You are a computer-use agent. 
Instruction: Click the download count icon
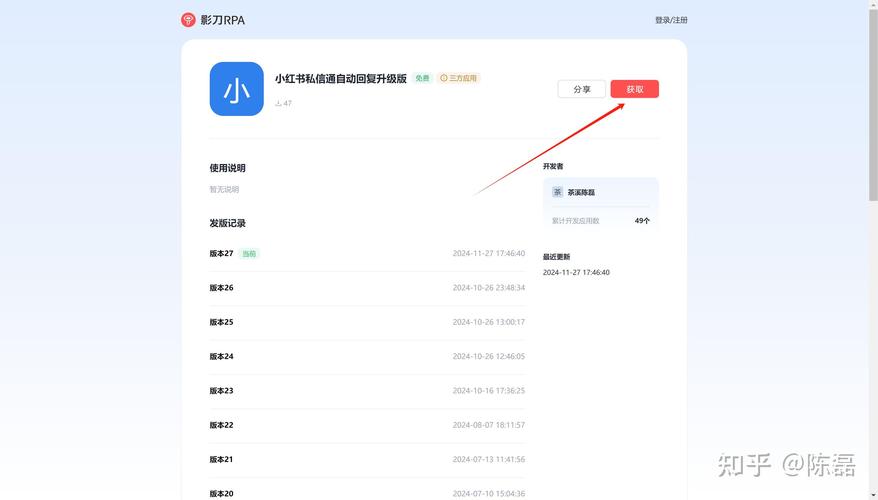pos(278,103)
